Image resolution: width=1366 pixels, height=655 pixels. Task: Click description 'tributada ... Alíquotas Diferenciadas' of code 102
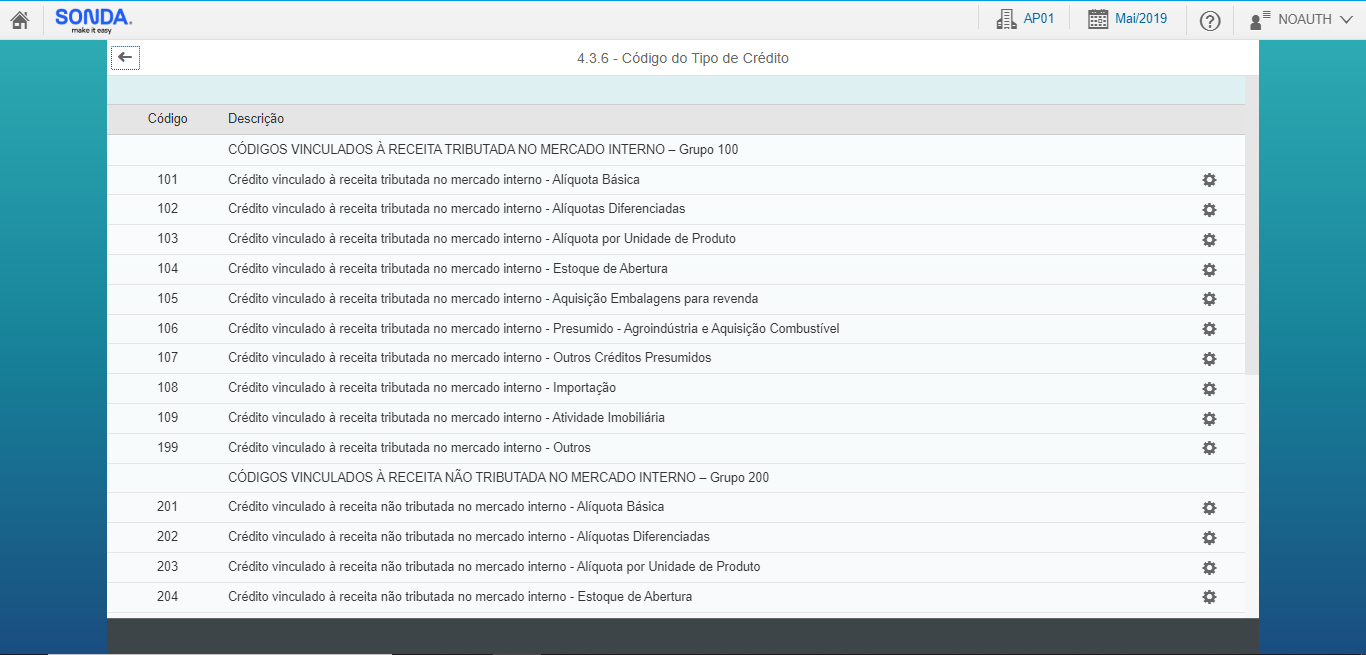pos(457,209)
